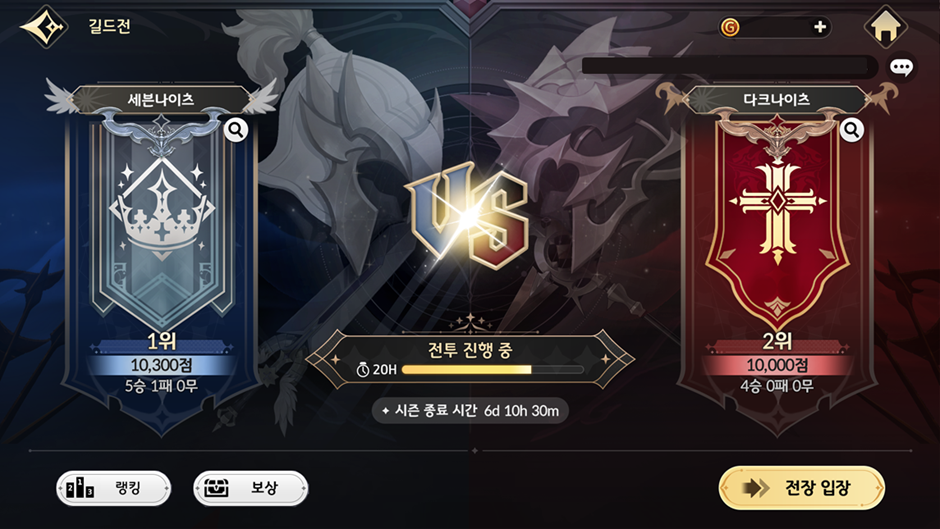Open the 랭킹 ranking button
Screen dimensions: 940x529
[113, 488]
